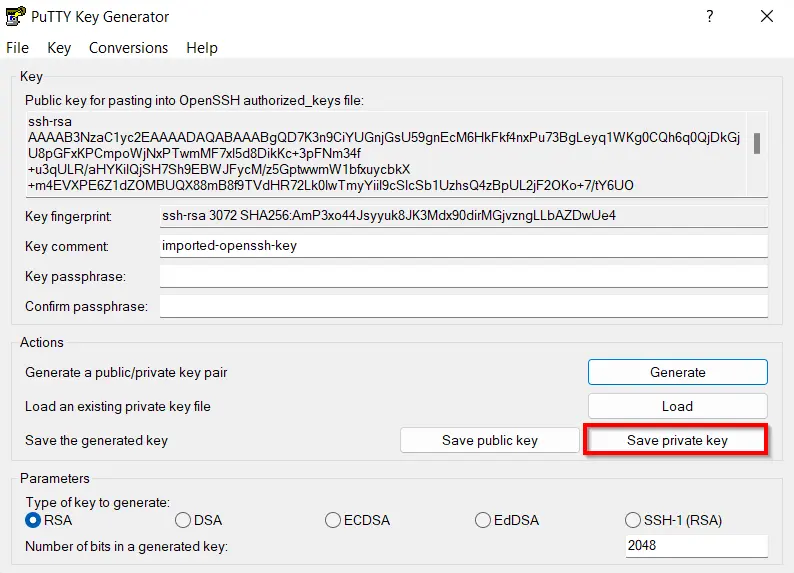Click the 'Key fingerprint:' label
Image resolution: width=794 pixels, height=573 pixels.
[x=68, y=217]
